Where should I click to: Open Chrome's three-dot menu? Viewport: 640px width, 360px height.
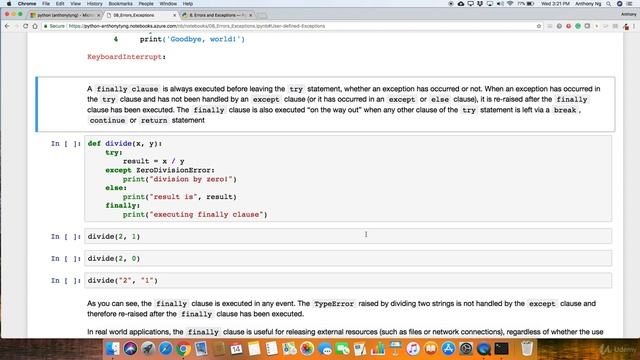coord(635,26)
